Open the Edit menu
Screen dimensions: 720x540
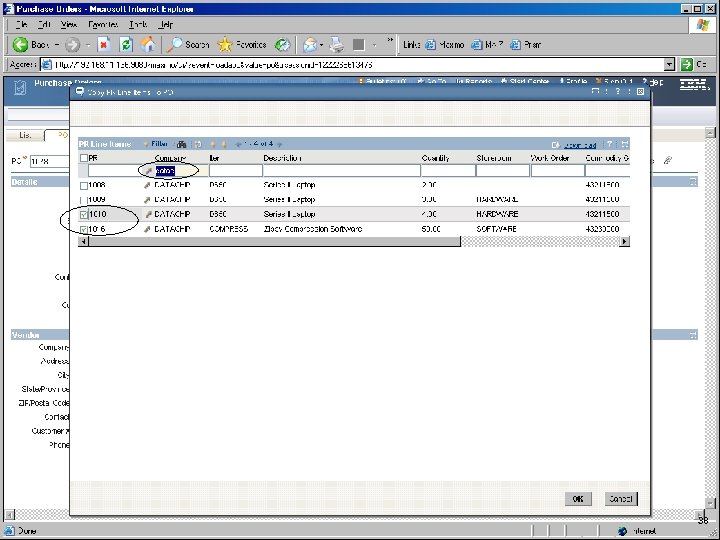coord(44,24)
